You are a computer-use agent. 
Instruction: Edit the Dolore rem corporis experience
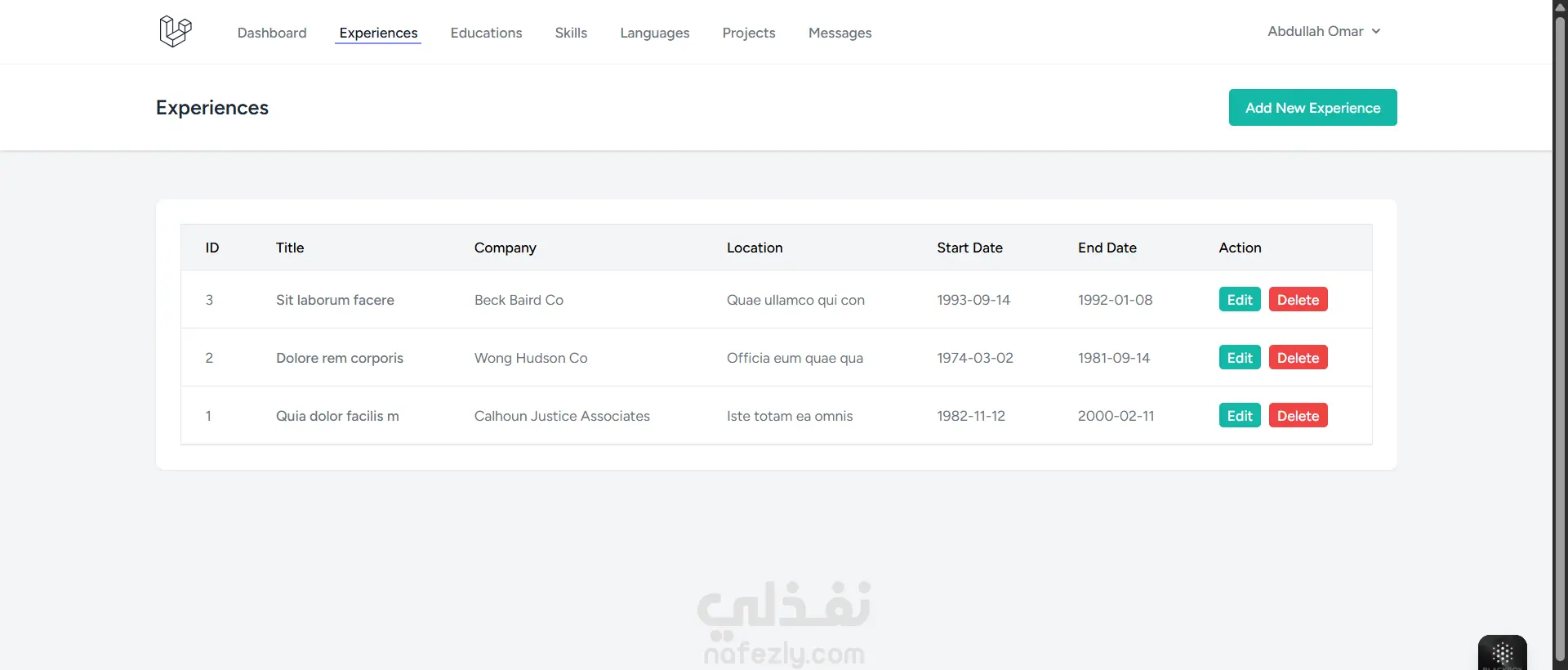[1240, 358]
